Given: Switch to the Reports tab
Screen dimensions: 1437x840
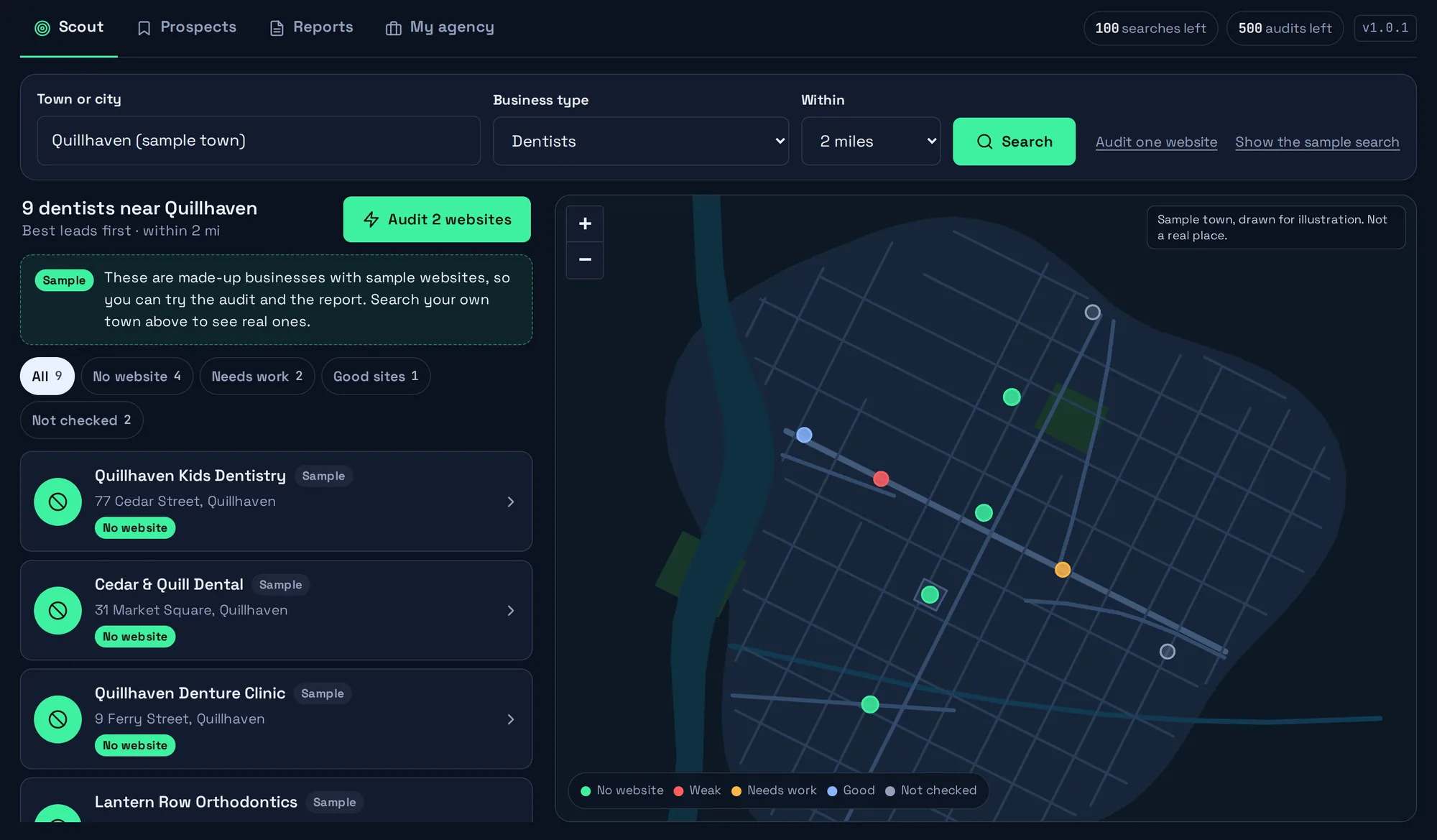Looking at the screenshot, I should 312,27.
